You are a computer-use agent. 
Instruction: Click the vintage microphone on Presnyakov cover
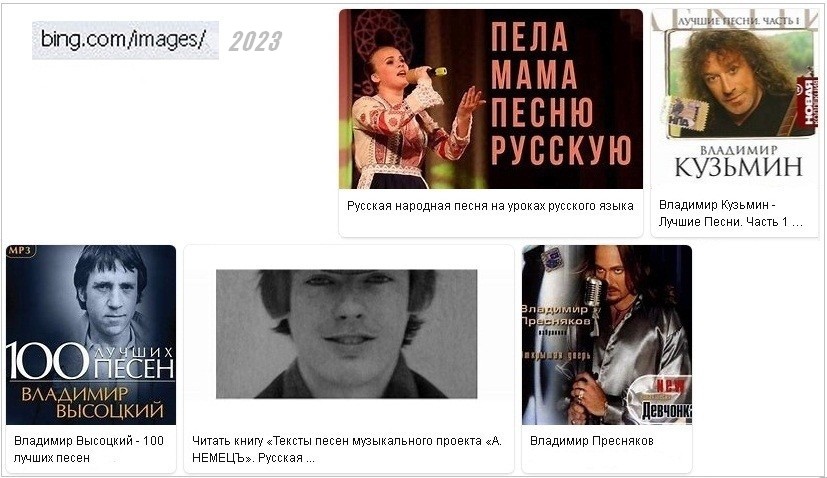593,291
